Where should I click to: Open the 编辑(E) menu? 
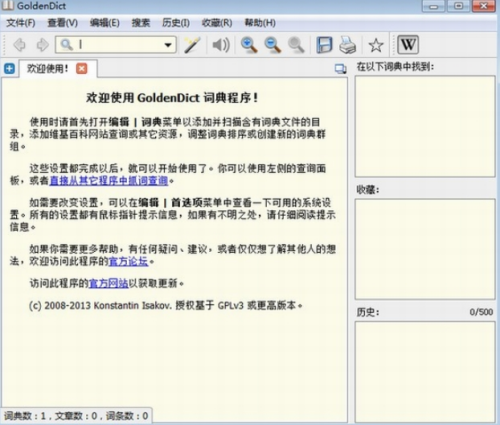(104, 23)
